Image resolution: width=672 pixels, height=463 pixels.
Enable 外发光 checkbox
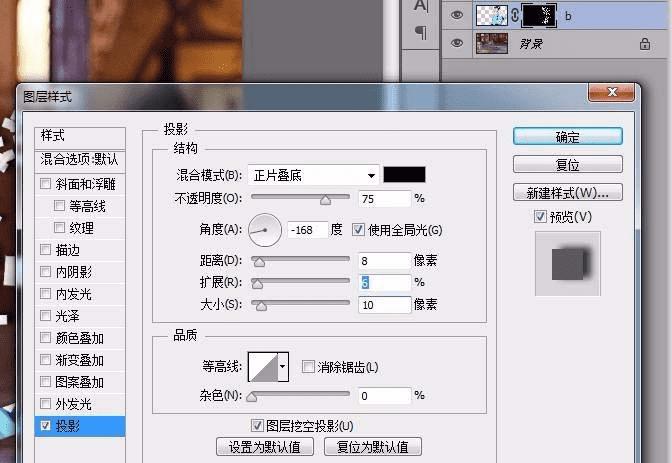click(45, 403)
